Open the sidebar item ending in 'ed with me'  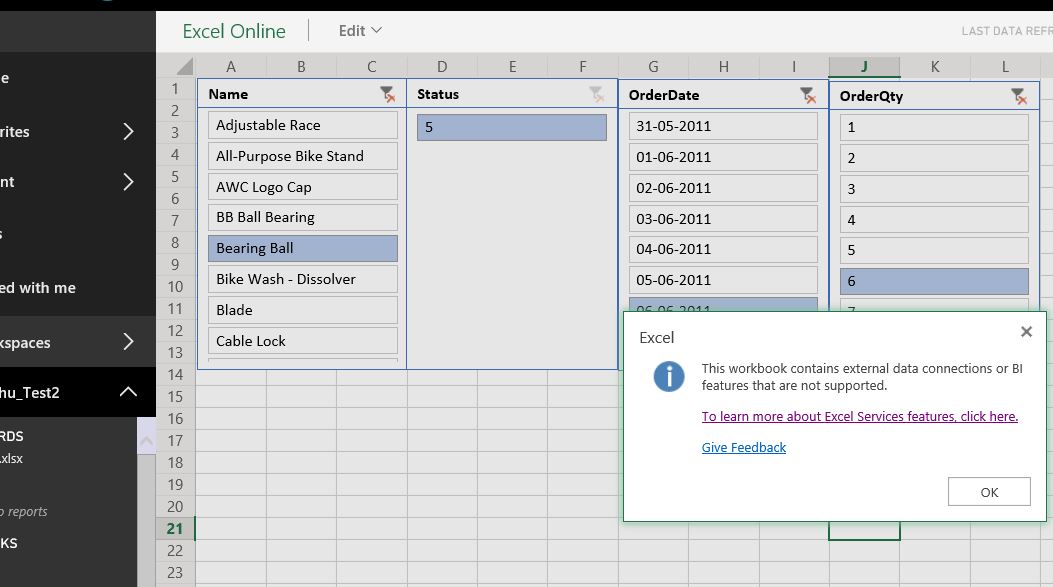[x=38, y=288]
